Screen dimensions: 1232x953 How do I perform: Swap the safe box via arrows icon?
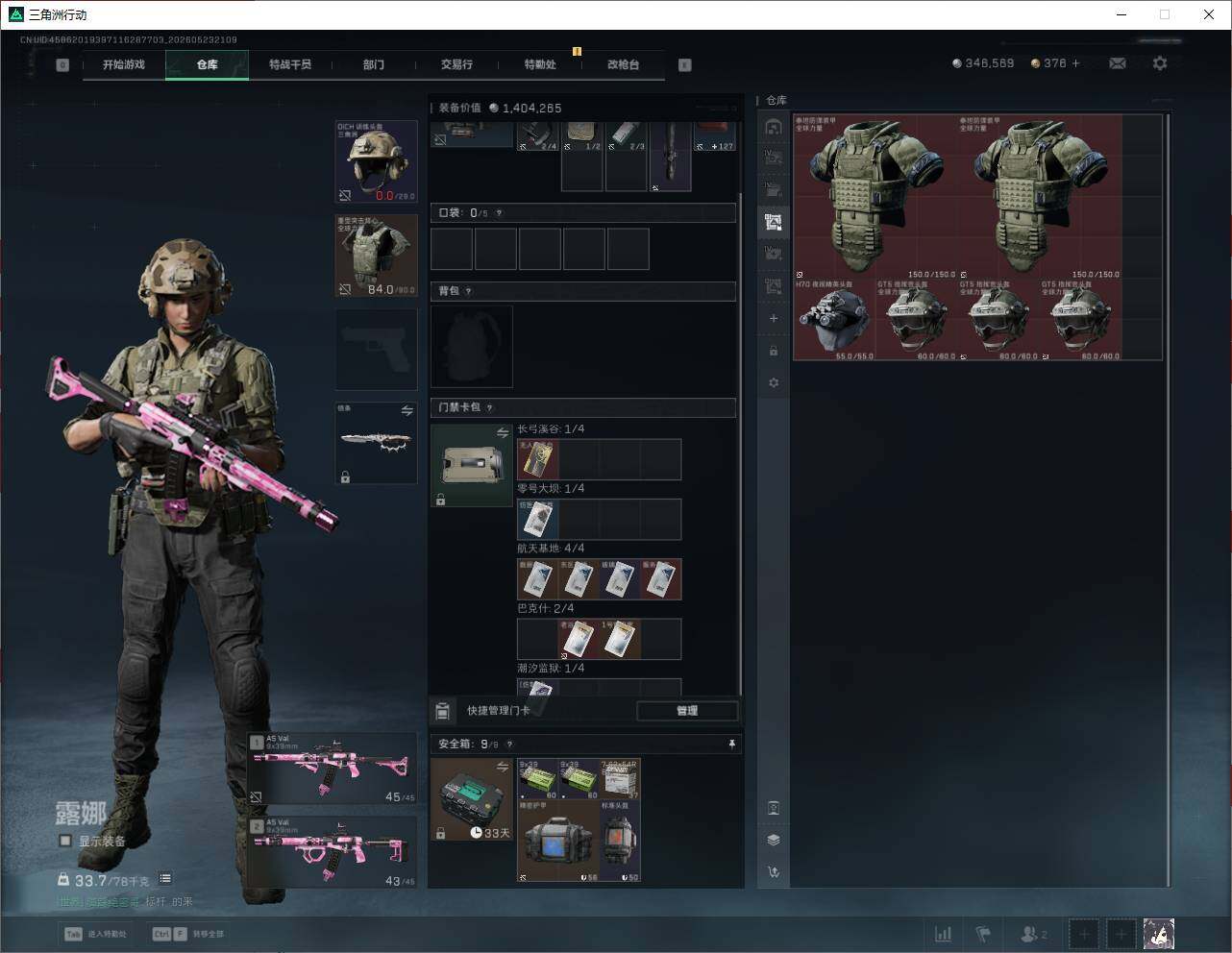click(502, 766)
